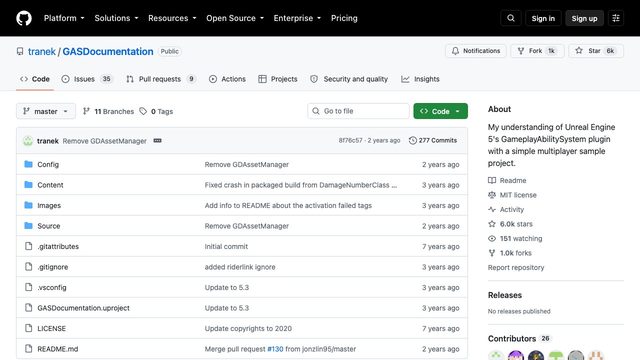Switch to the Pull requests tab
This screenshot has height=360, width=640.
[161, 79]
